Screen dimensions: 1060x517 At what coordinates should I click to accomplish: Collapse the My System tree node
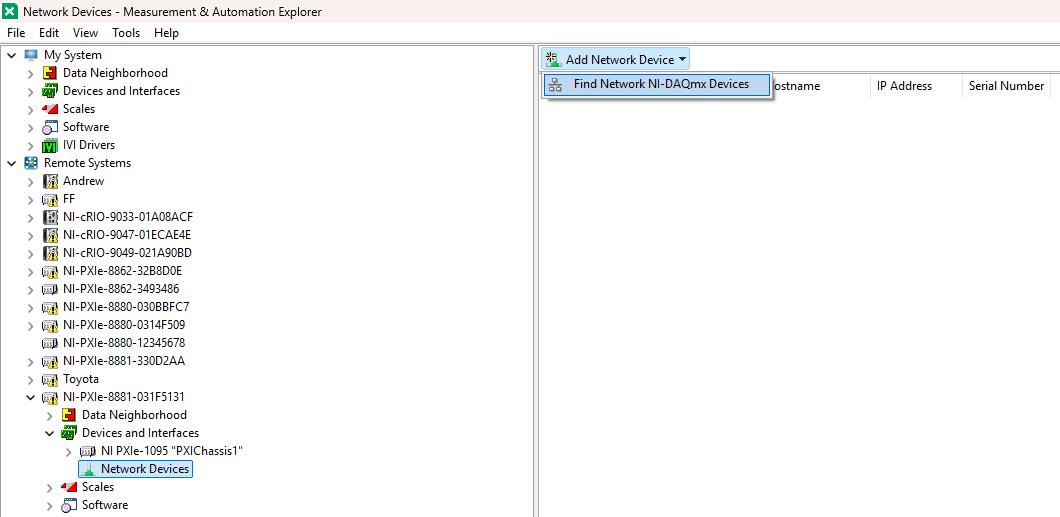tap(11, 55)
